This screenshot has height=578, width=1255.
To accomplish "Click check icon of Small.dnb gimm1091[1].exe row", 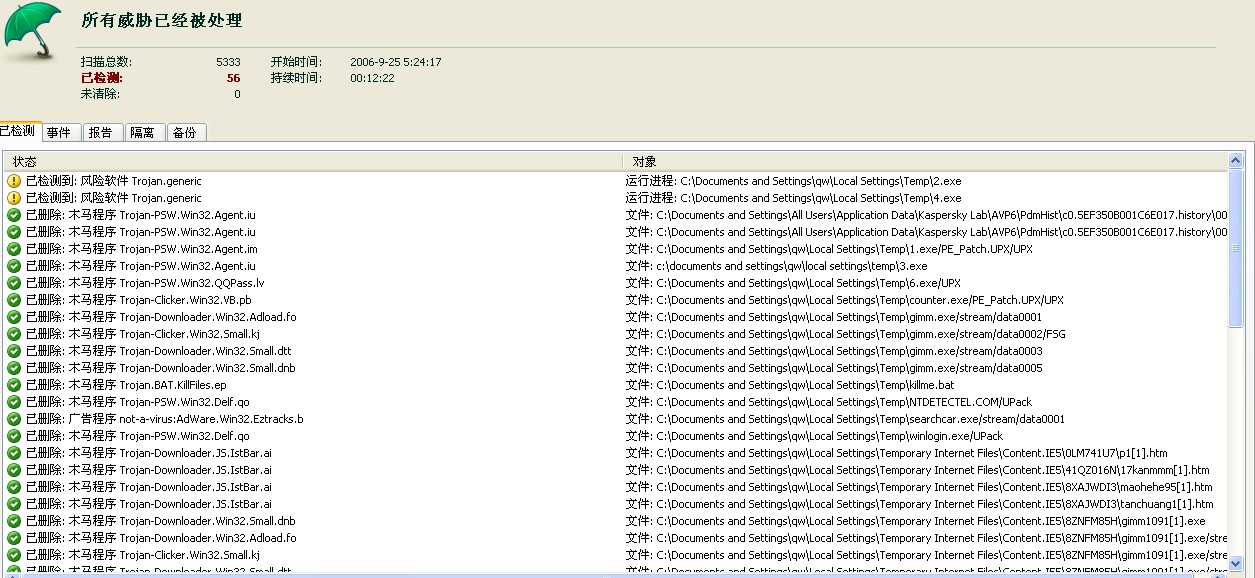I will tap(14, 521).
